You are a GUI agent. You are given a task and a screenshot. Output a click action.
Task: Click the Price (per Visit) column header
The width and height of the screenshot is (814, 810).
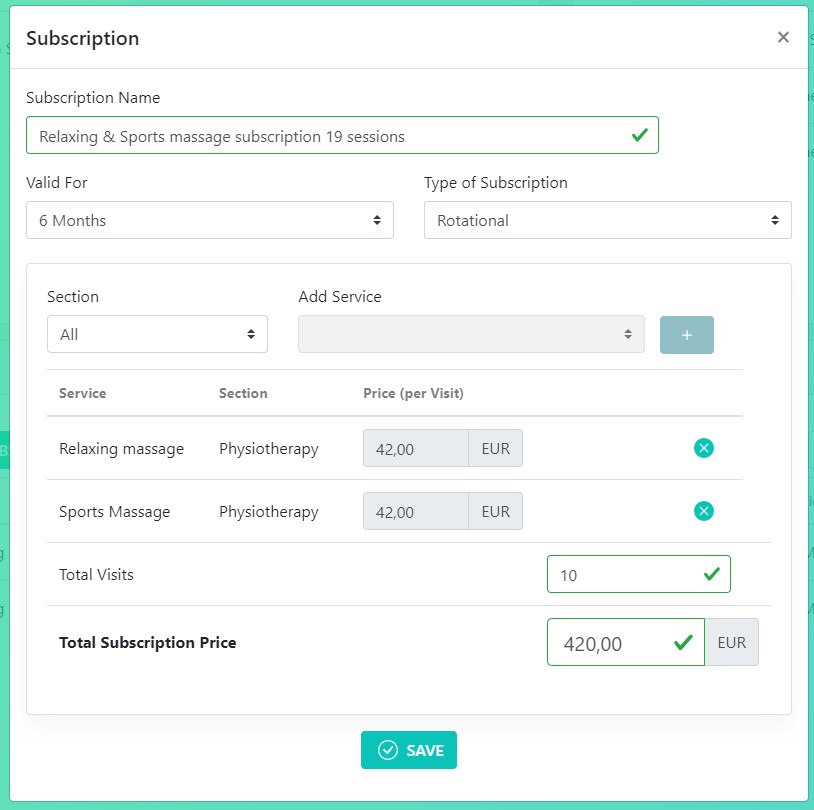[413, 393]
